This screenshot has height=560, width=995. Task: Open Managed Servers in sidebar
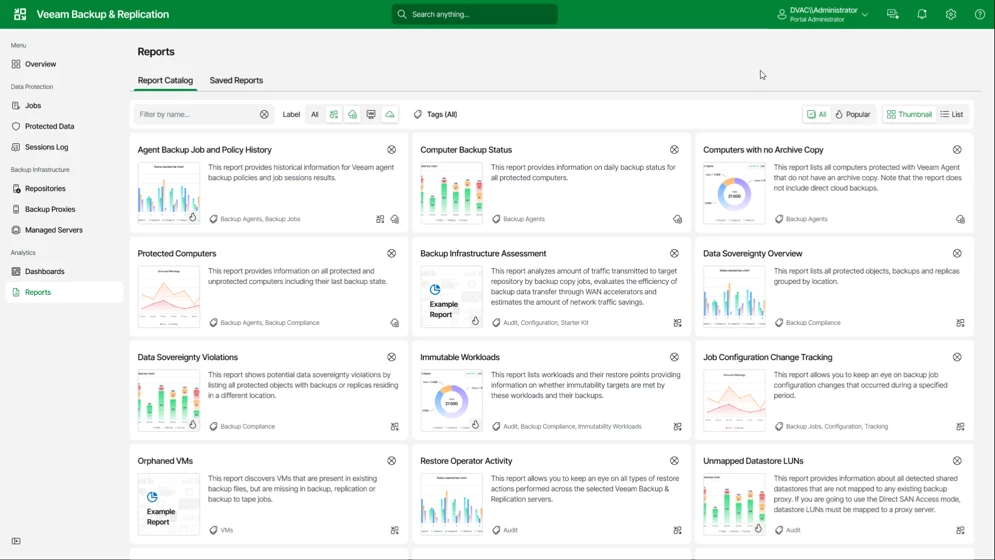(54, 230)
